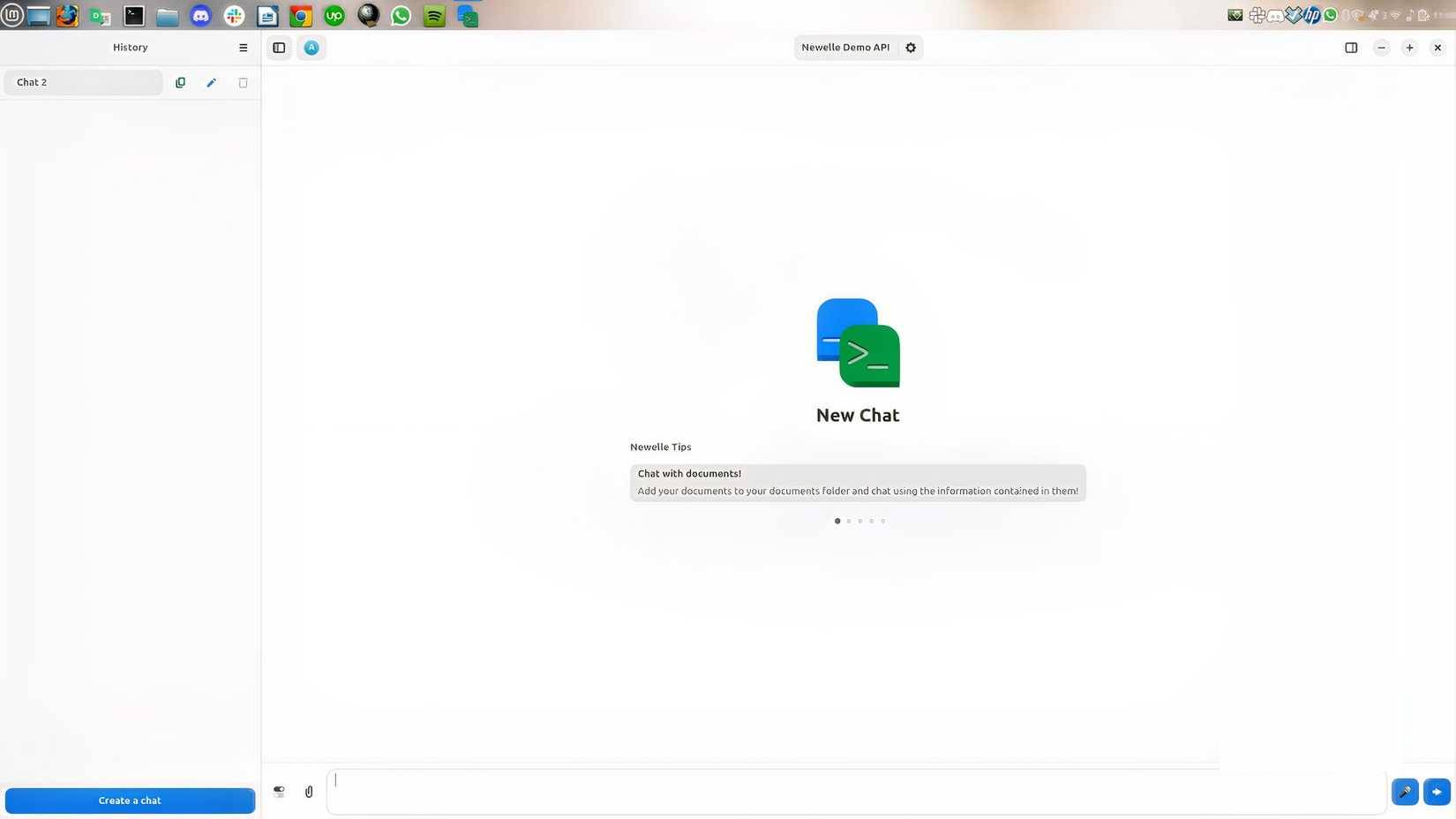The image size is (1456, 819).
Task: Toggle the history sidebar panel
Action: tap(279, 48)
